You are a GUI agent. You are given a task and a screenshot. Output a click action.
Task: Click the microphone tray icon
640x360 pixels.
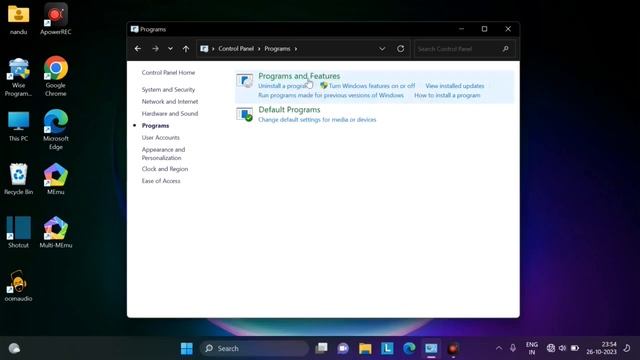513,348
